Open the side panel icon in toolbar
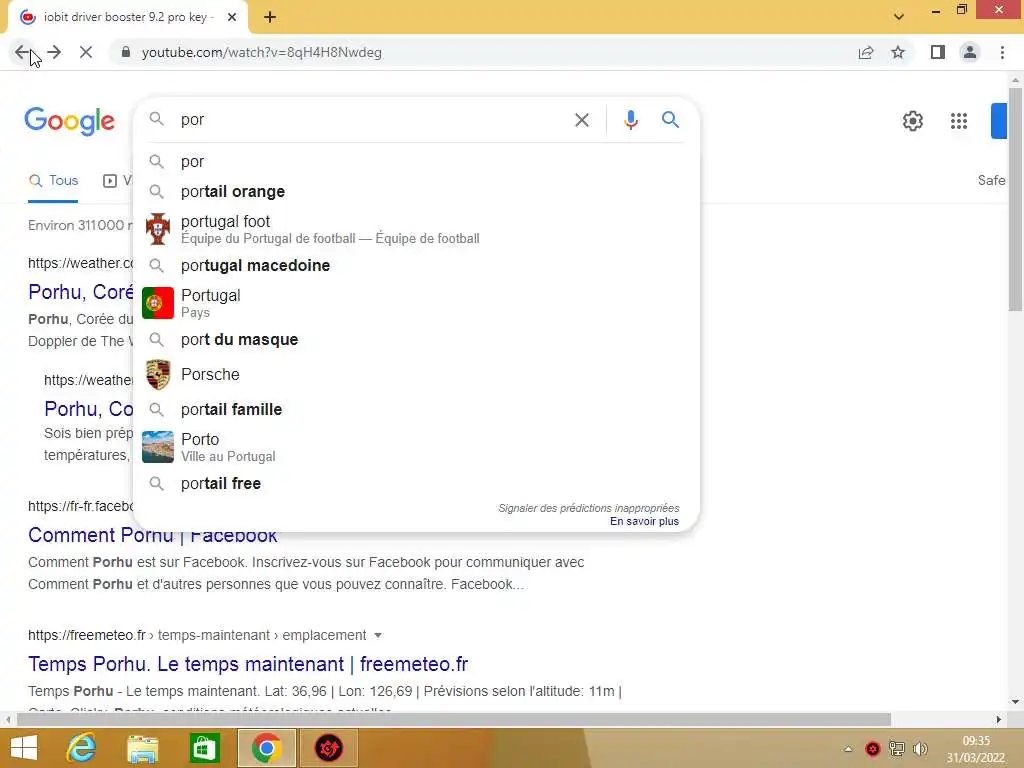The image size is (1024, 768). pyautogui.click(x=938, y=52)
